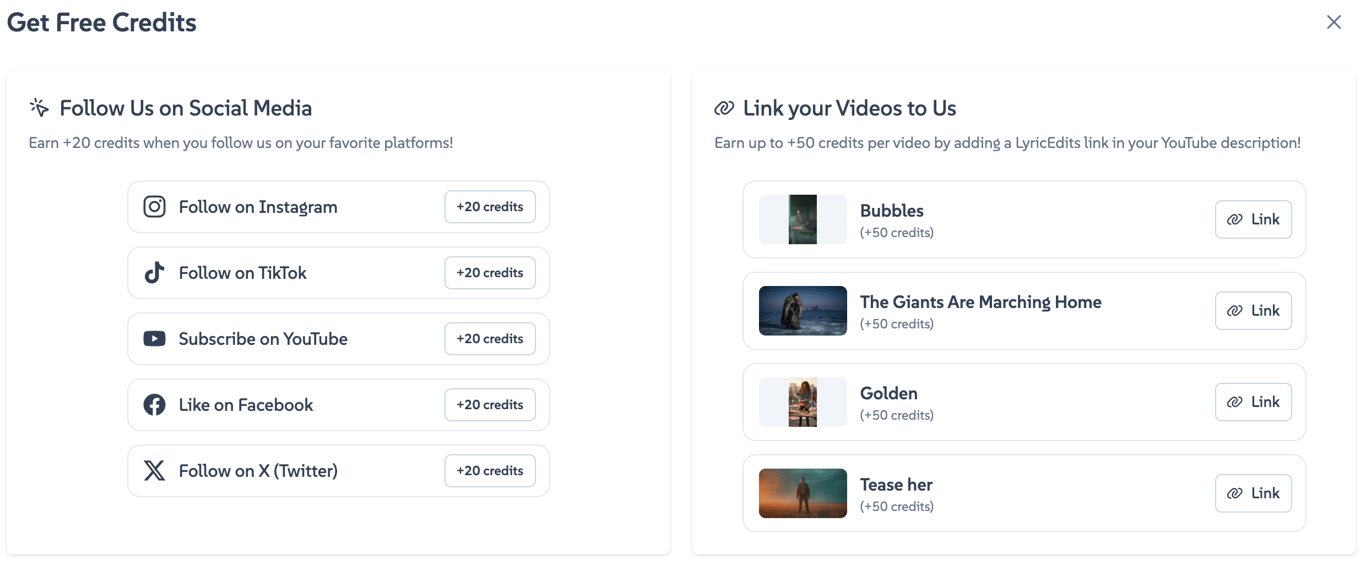The height and width of the screenshot is (572, 1366).
Task: Link the Golden video
Action: (x=1253, y=402)
